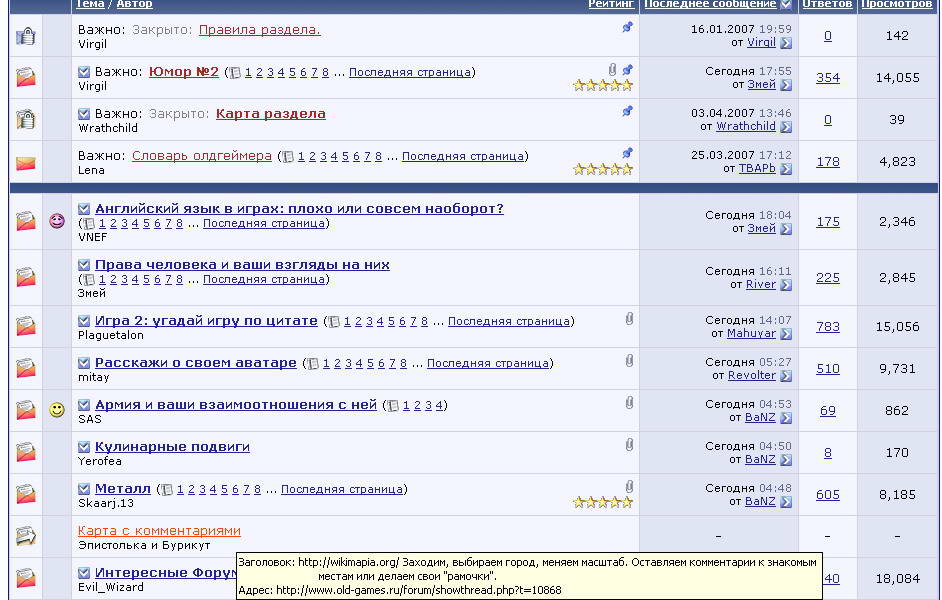Click first-unread icon before Кулинарные подвиги
The image size is (942, 600).
click(x=84, y=447)
